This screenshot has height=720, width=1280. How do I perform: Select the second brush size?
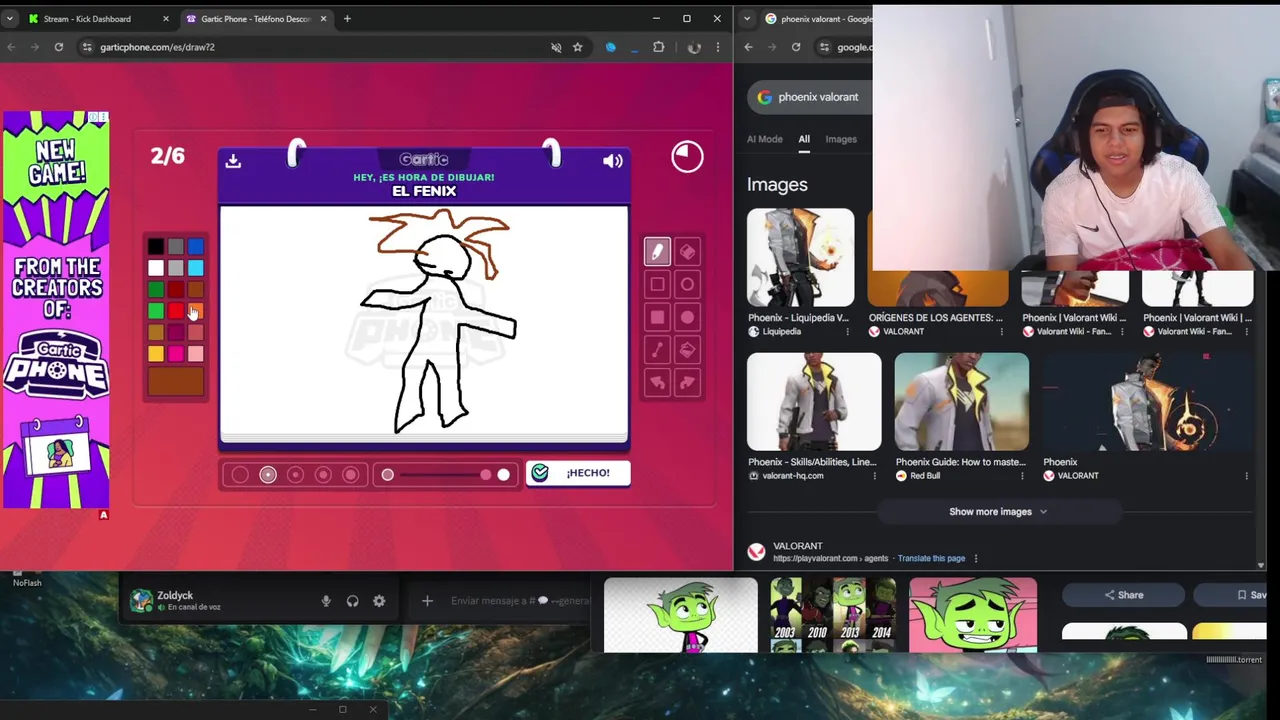click(268, 475)
